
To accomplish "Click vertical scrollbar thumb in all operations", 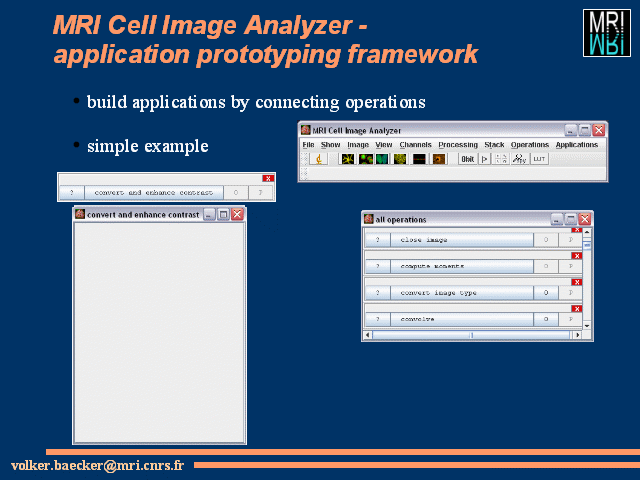I will pos(587,245).
